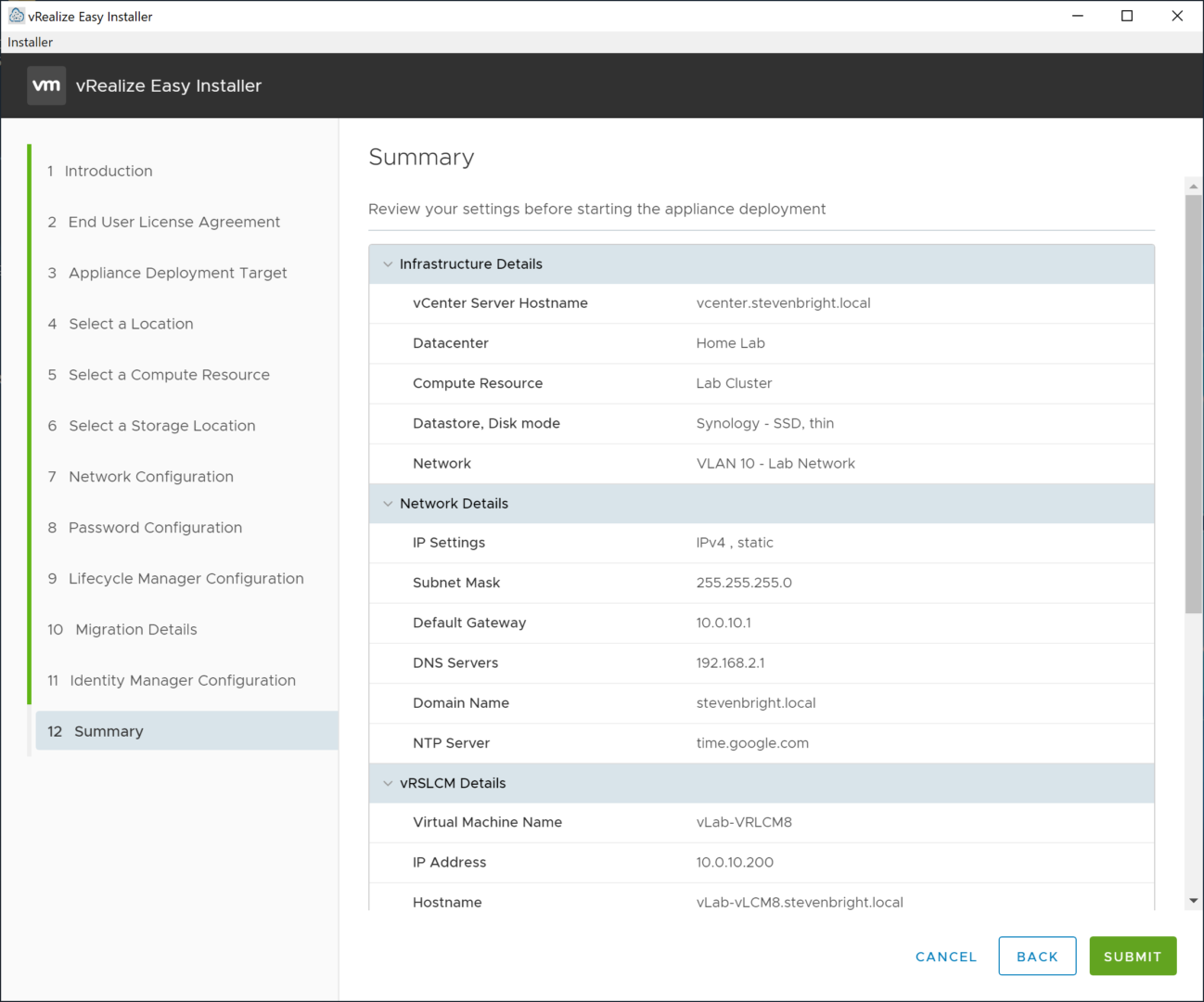Select the Network Configuration step
This screenshot has height=1002, width=1204.
(150, 477)
